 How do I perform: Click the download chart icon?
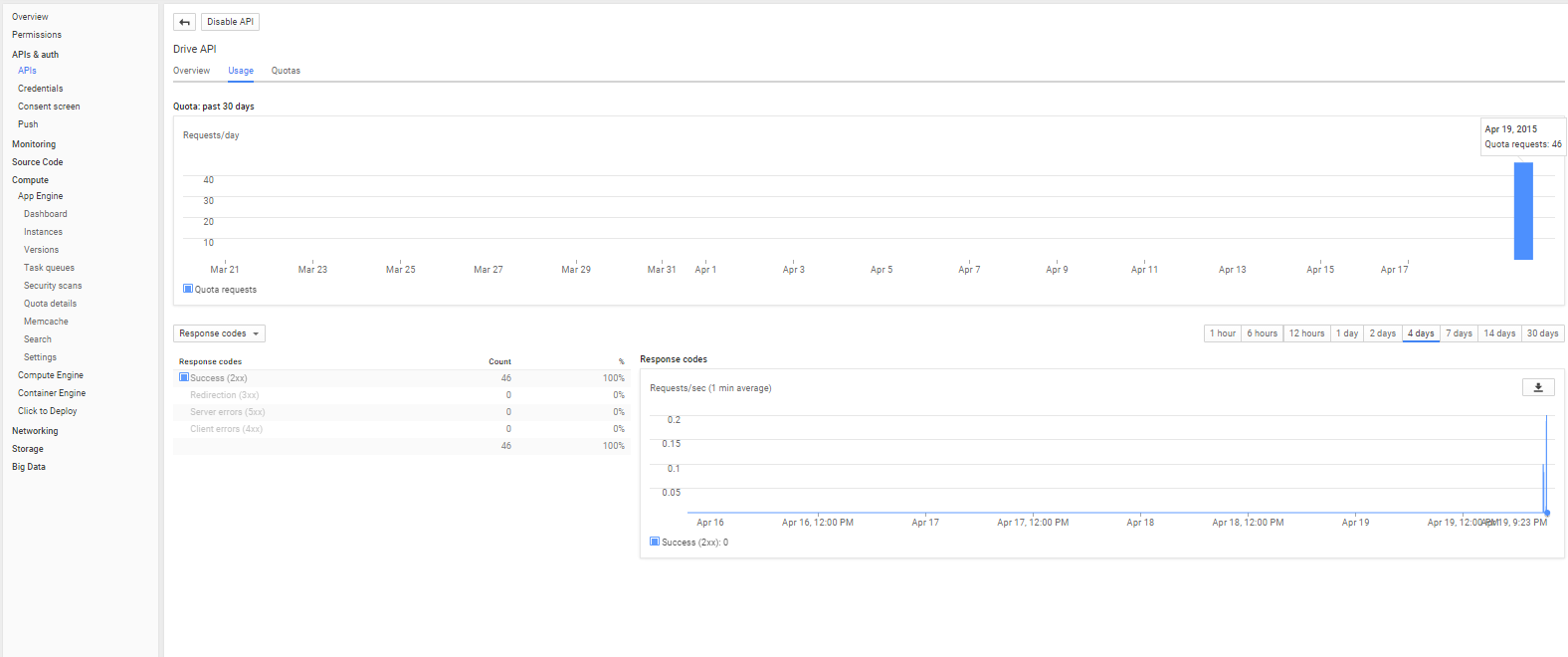[1538, 387]
